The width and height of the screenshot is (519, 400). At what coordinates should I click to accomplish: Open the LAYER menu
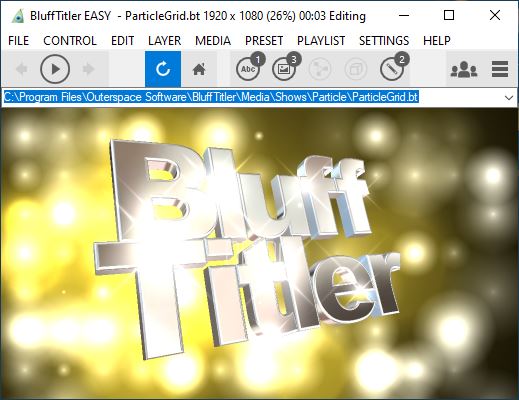[x=164, y=41]
